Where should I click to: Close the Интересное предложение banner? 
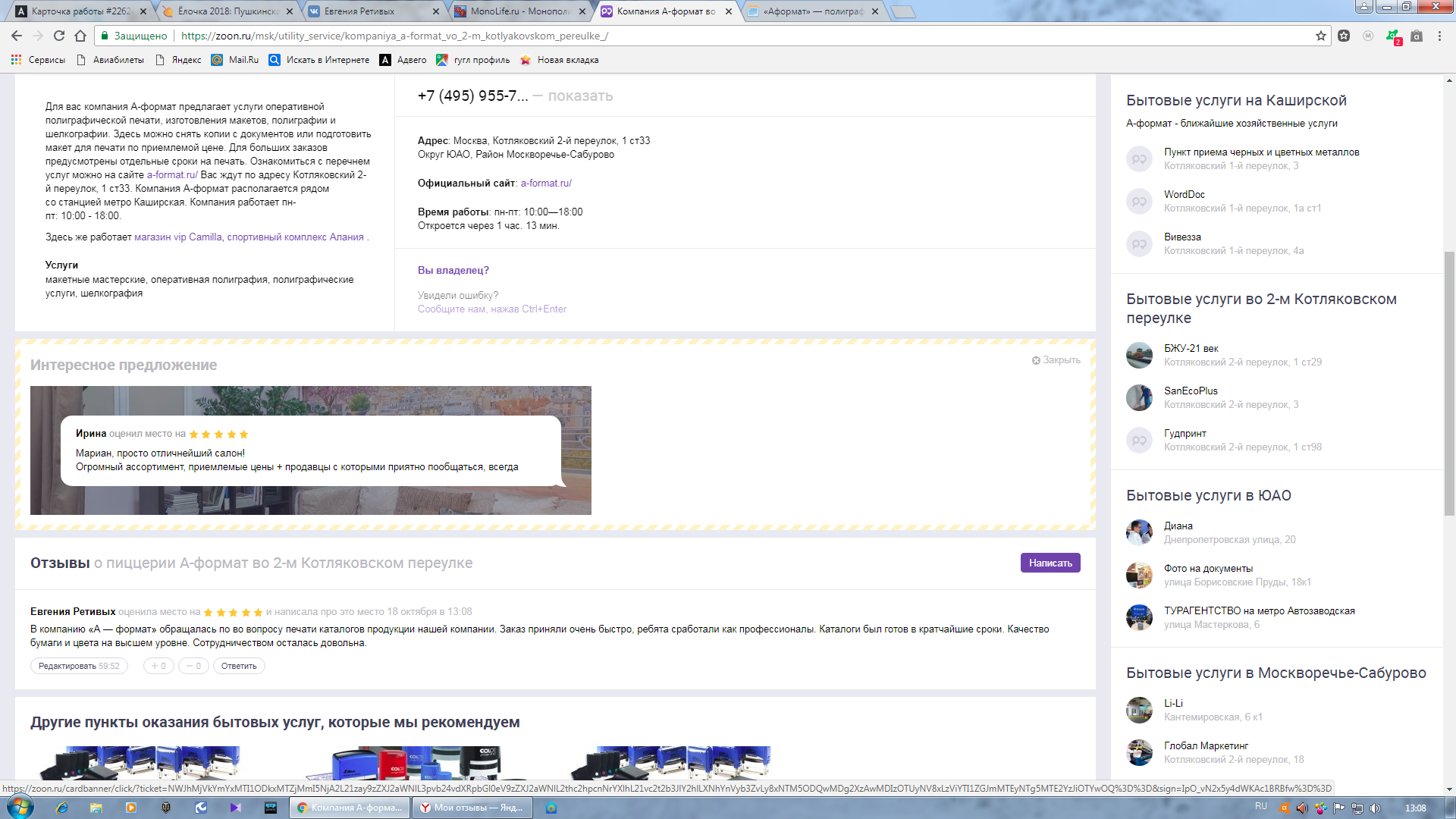[x=1056, y=360]
